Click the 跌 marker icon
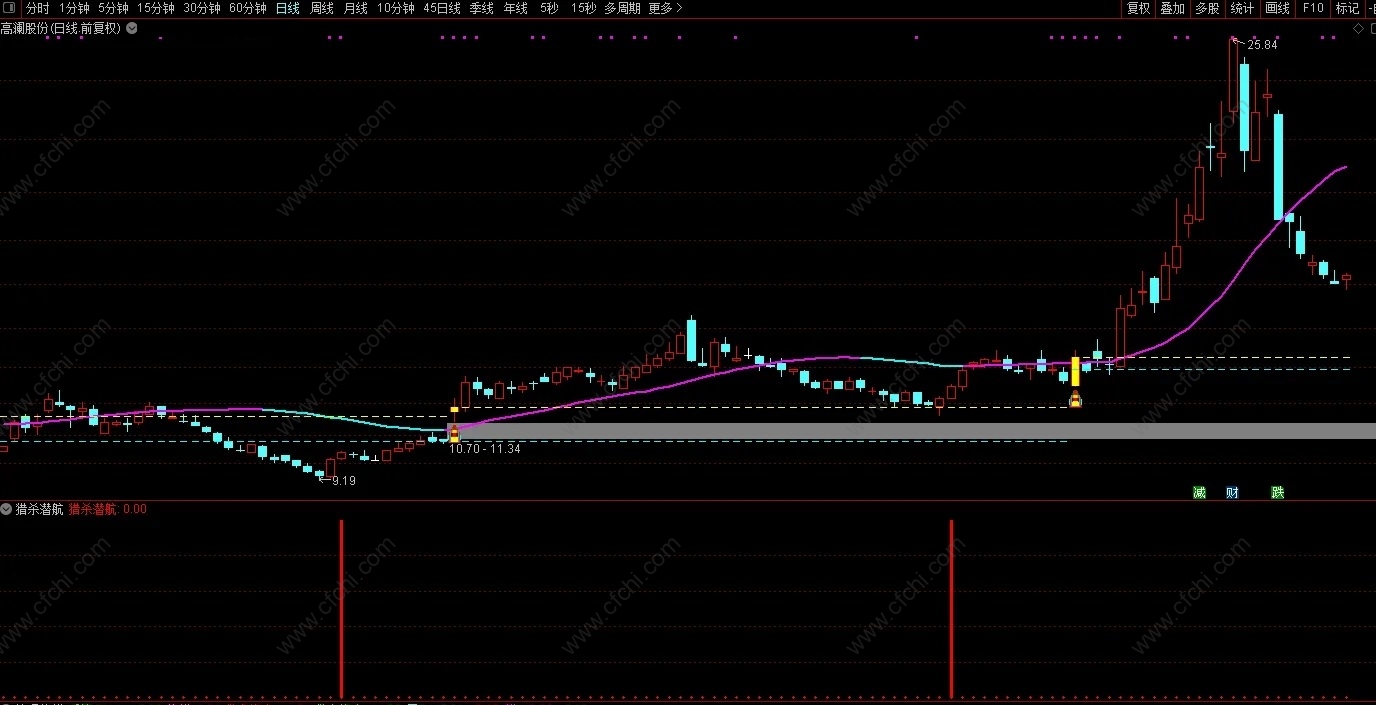 1277,492
